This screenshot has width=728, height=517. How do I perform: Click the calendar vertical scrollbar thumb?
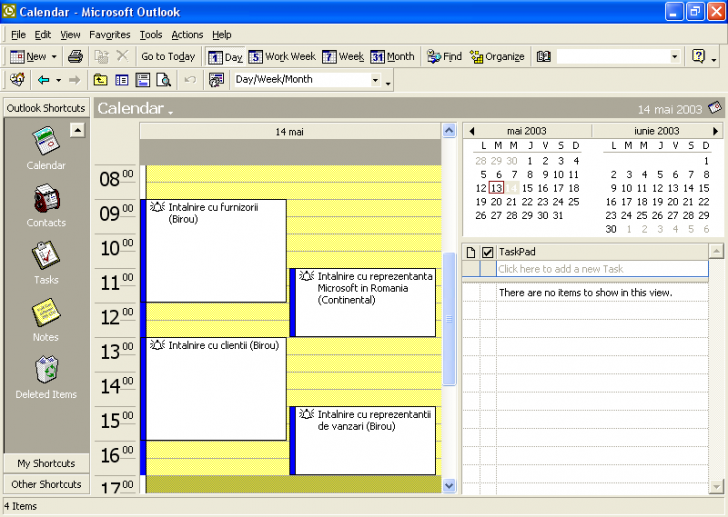[x=449, y=318]
